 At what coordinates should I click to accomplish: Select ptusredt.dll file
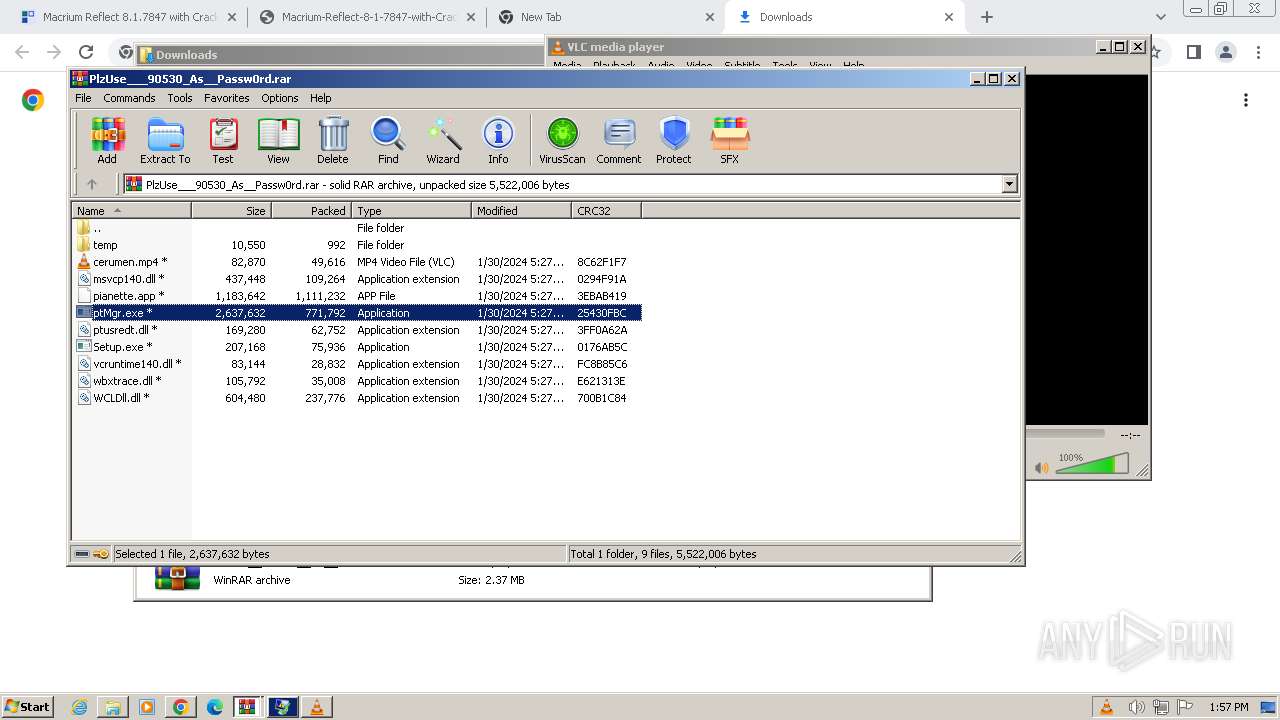tap(357, 330)
